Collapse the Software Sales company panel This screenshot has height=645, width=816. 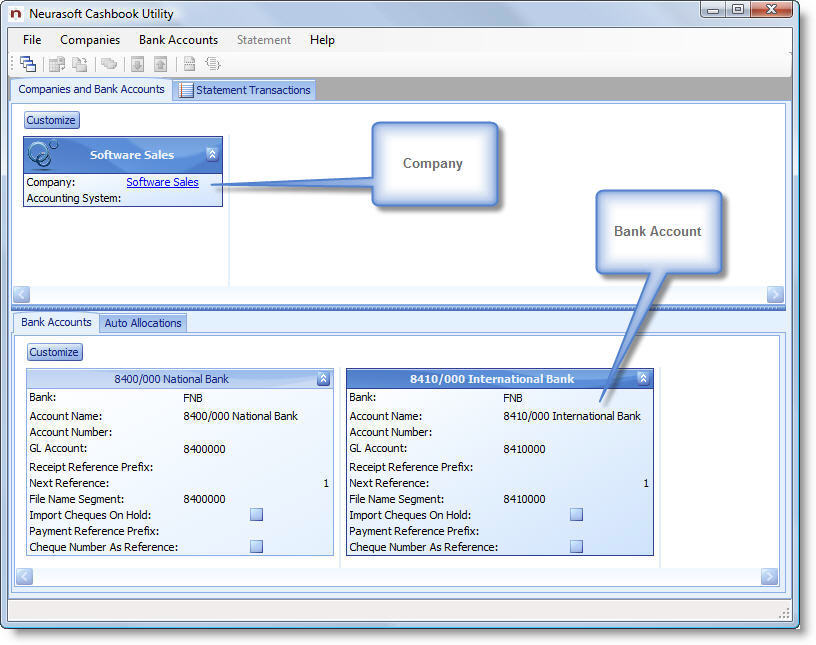pyautogui.click(x=212, y=155)
